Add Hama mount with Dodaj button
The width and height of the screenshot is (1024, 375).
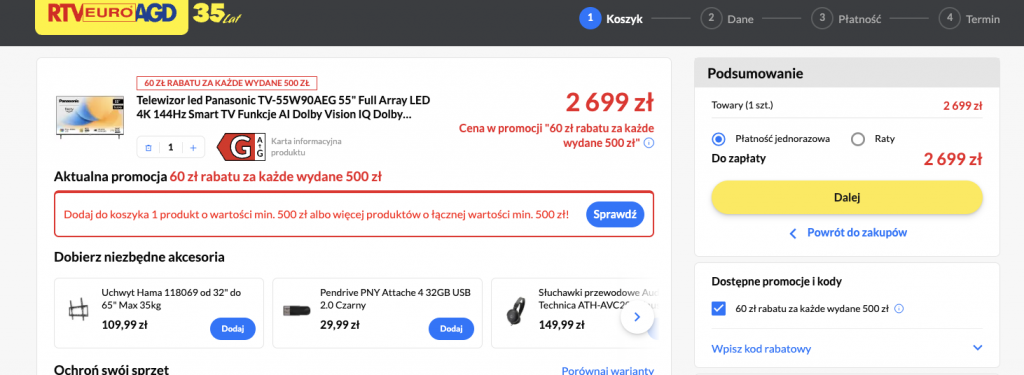[232, 329]
